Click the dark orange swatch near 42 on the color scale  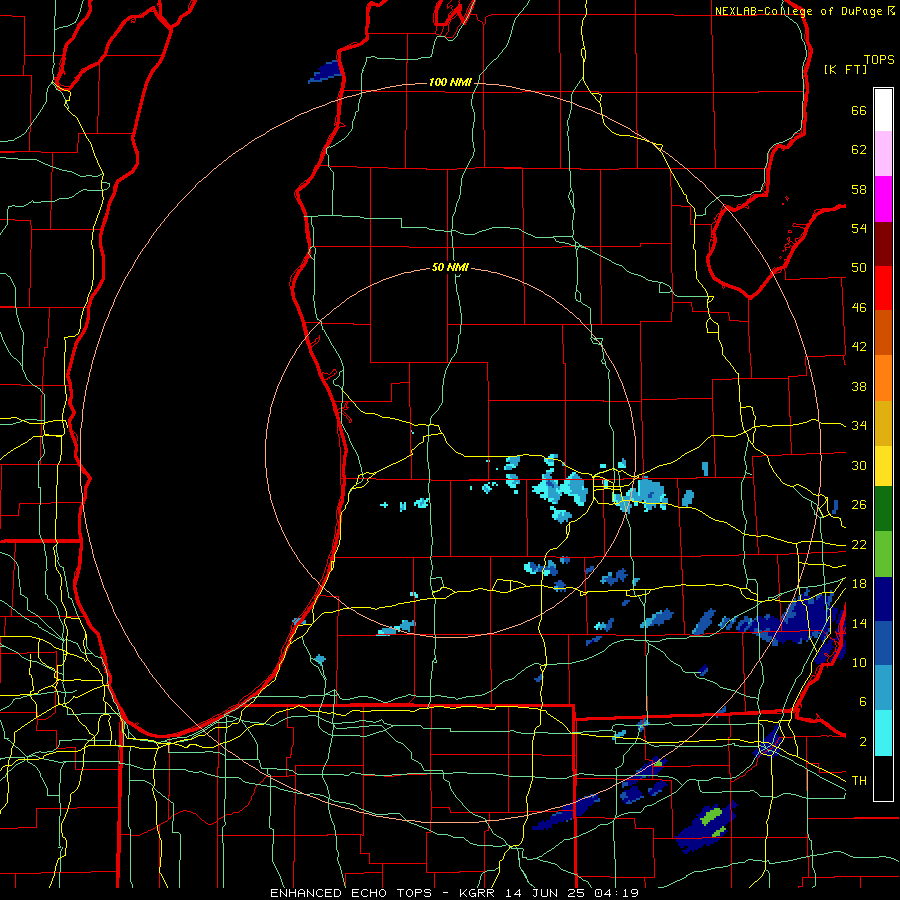[x=883, y=332]
